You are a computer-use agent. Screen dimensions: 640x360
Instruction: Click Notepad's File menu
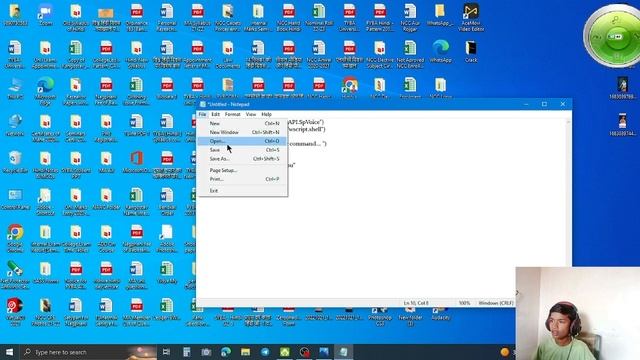[202, 114]
